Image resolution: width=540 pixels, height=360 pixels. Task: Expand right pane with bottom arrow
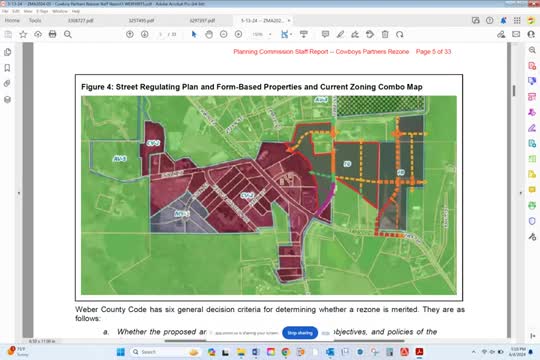tap(533, 336)
